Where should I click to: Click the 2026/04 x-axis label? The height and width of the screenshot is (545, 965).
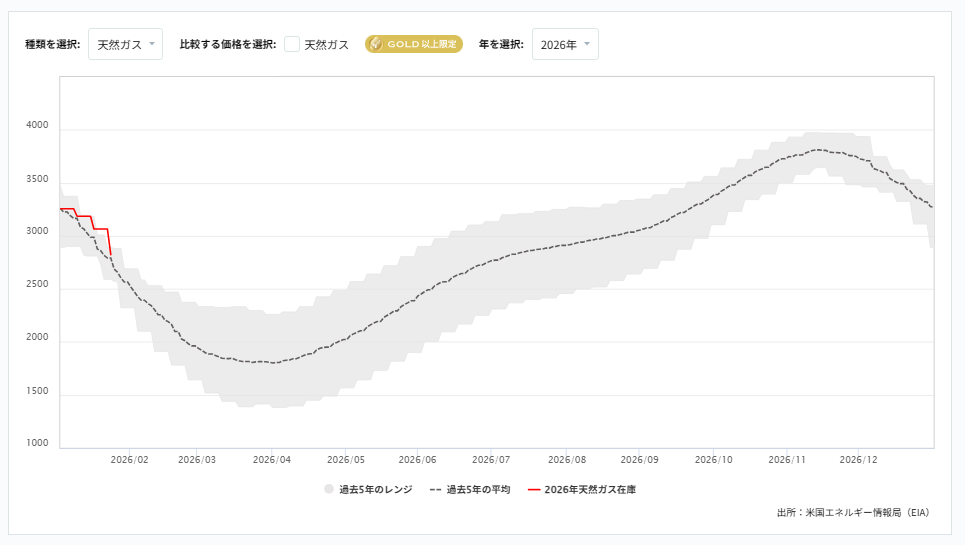[272, 460]
